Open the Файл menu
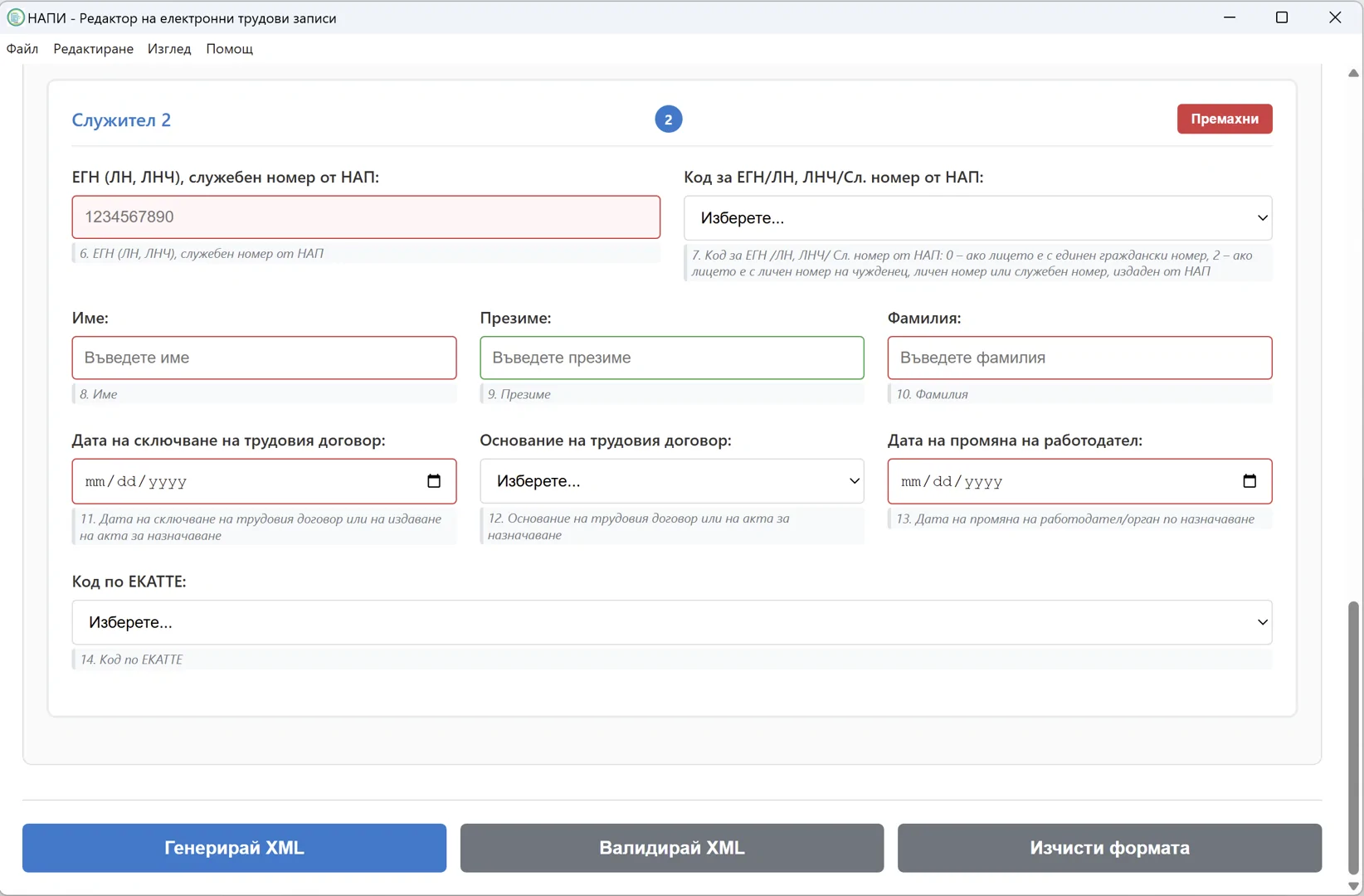1364x896 pixels. click(x=22, y=49)
